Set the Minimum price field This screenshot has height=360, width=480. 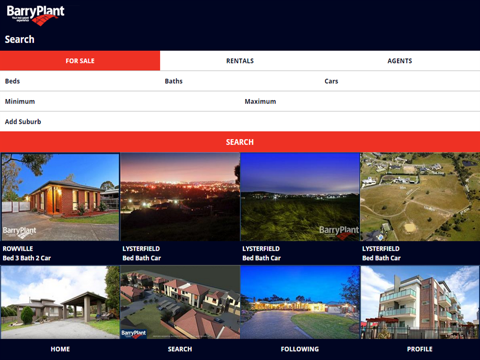pos(120,101)
